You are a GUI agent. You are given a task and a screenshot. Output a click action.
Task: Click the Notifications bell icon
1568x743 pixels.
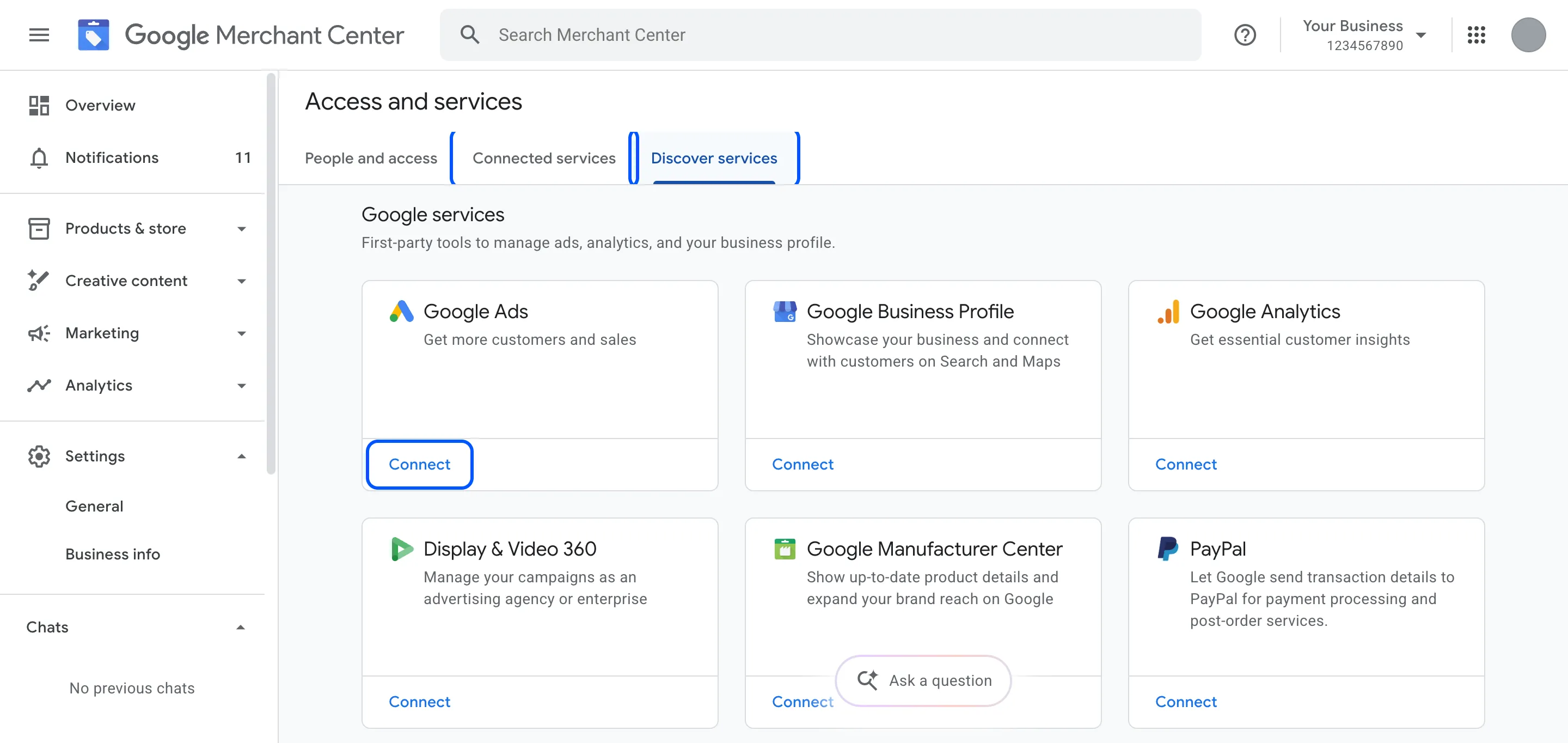click(x=39, y=158)
